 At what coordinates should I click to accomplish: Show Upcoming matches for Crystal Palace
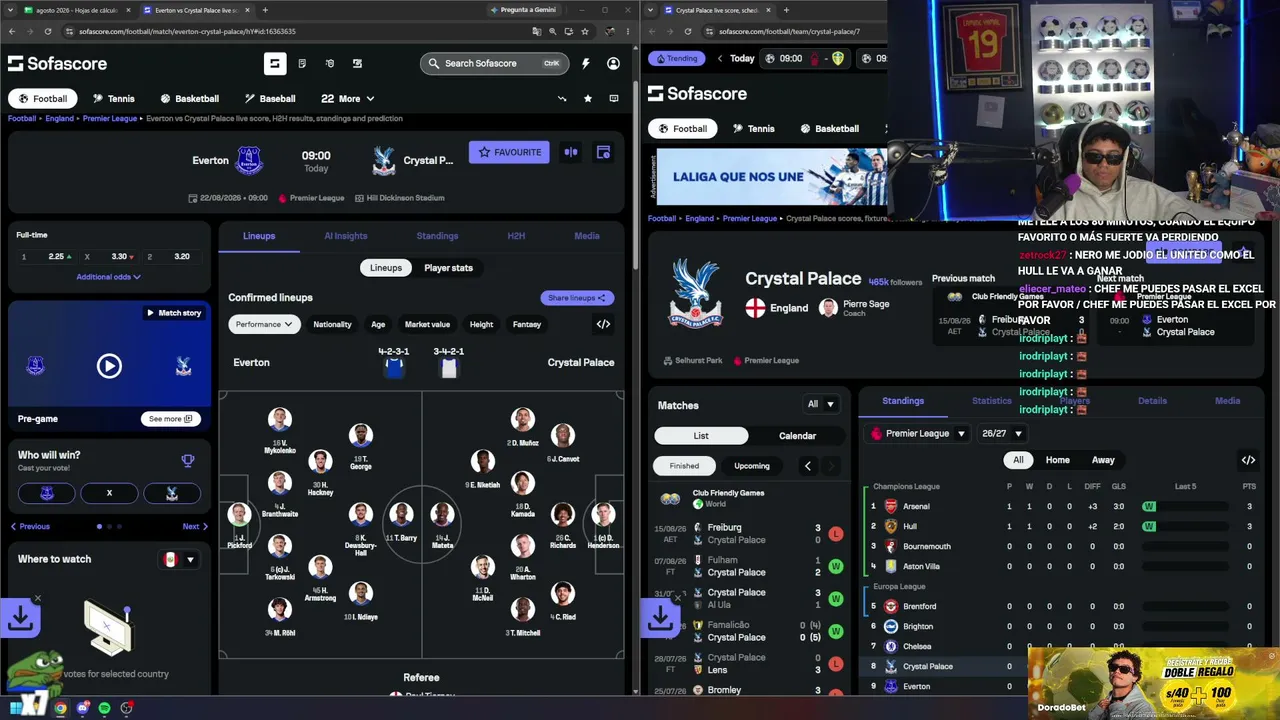pos(752,466)
